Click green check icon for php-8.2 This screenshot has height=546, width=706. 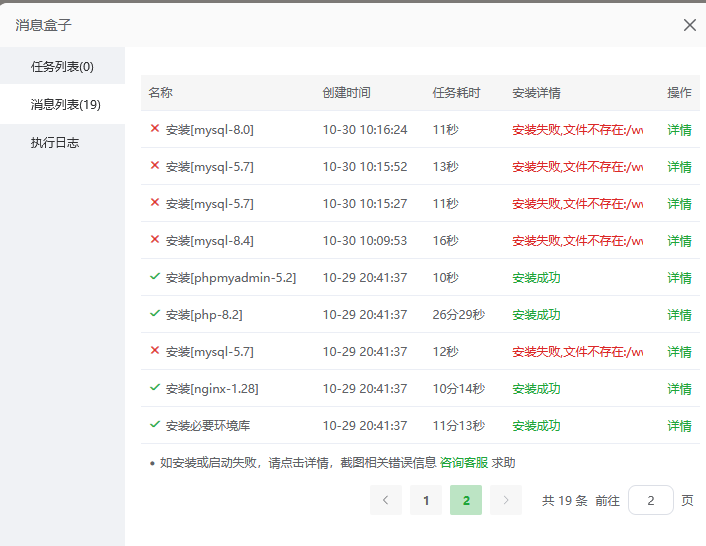pyautogui.click(x=154, y=314)
